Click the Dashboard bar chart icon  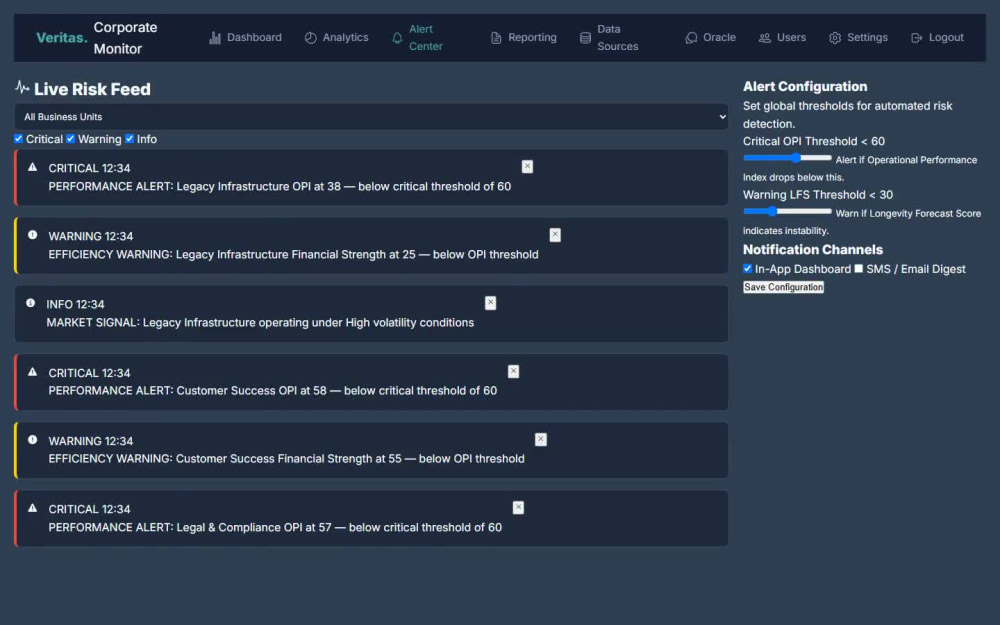215,38
